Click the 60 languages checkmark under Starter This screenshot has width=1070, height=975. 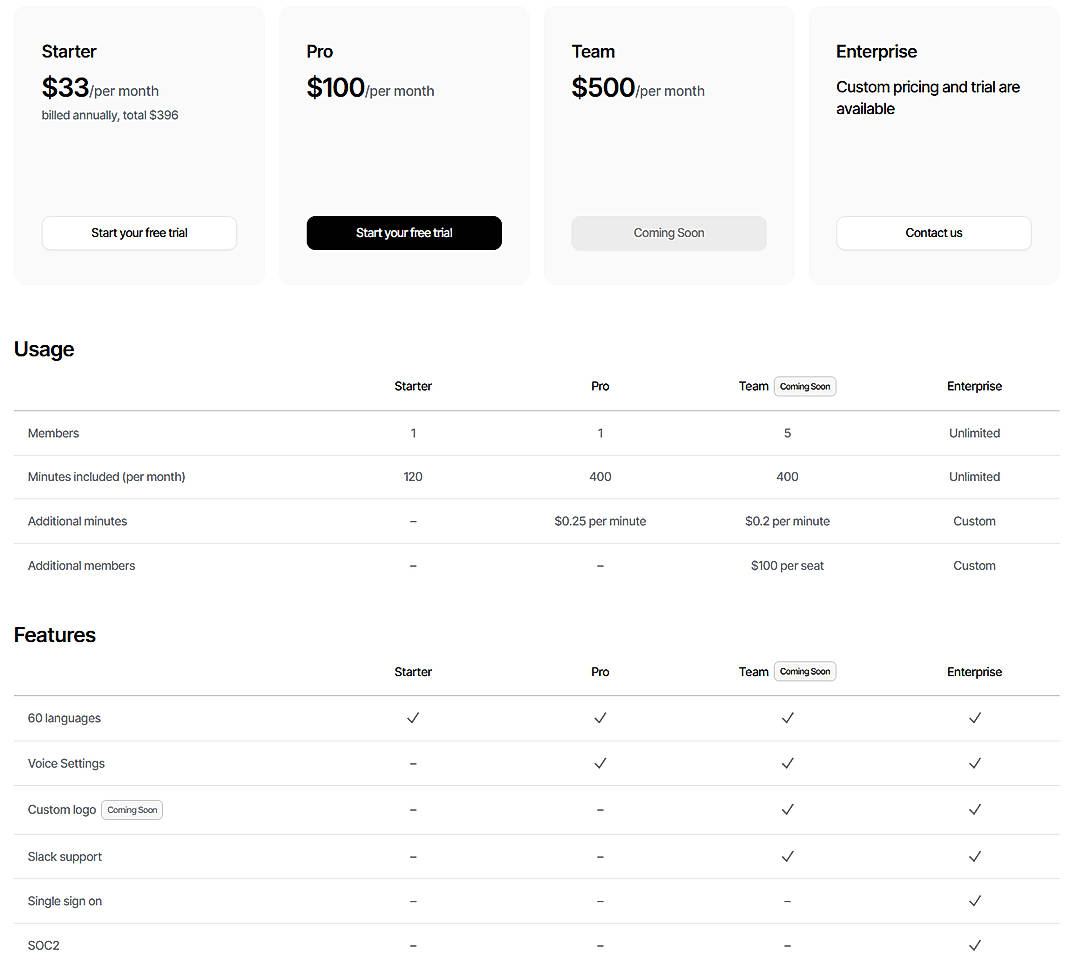pos(413,718)
